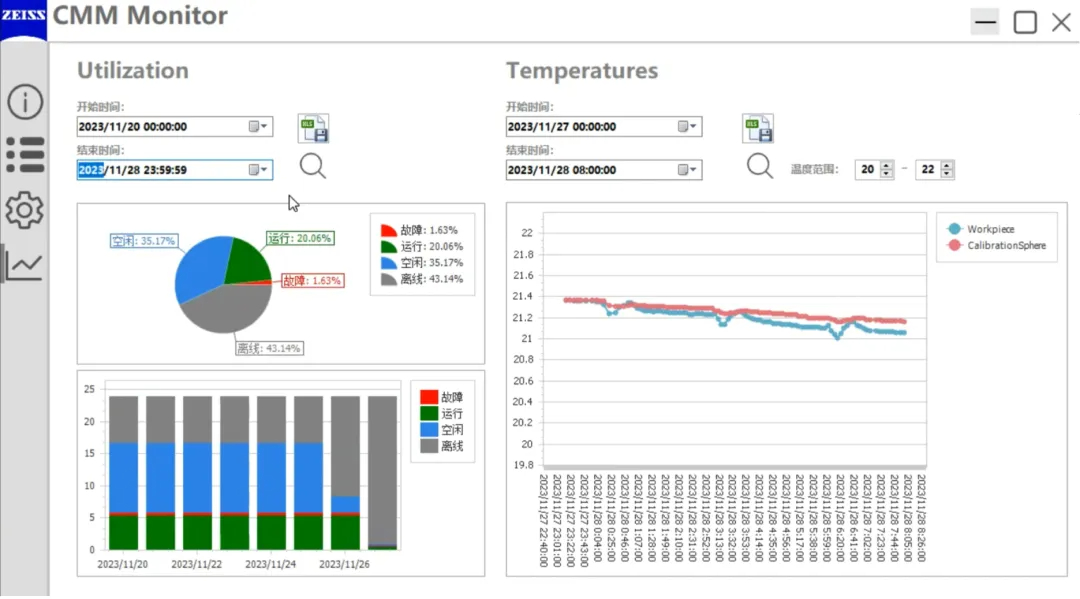Click pie legend red 故障 1.63% entry
This screenshot has width=1080, height=599.
(419, 230)
